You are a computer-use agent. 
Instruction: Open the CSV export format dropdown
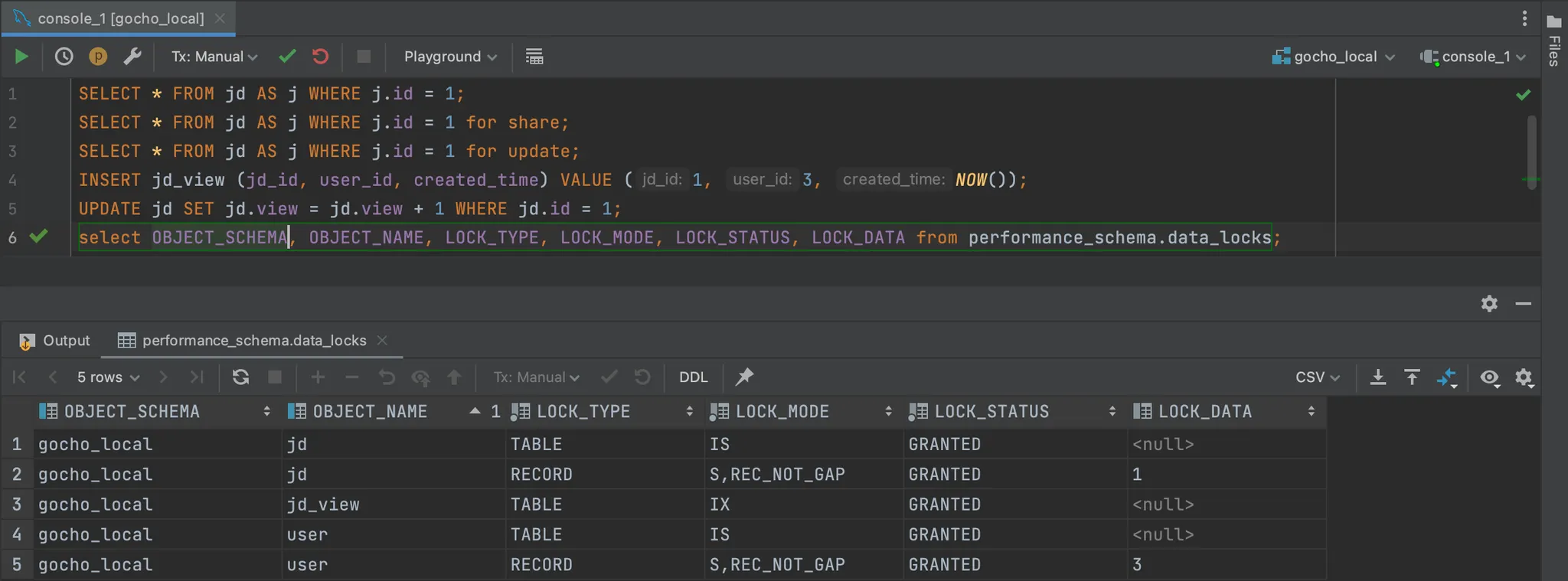[x=1317, y=377]
